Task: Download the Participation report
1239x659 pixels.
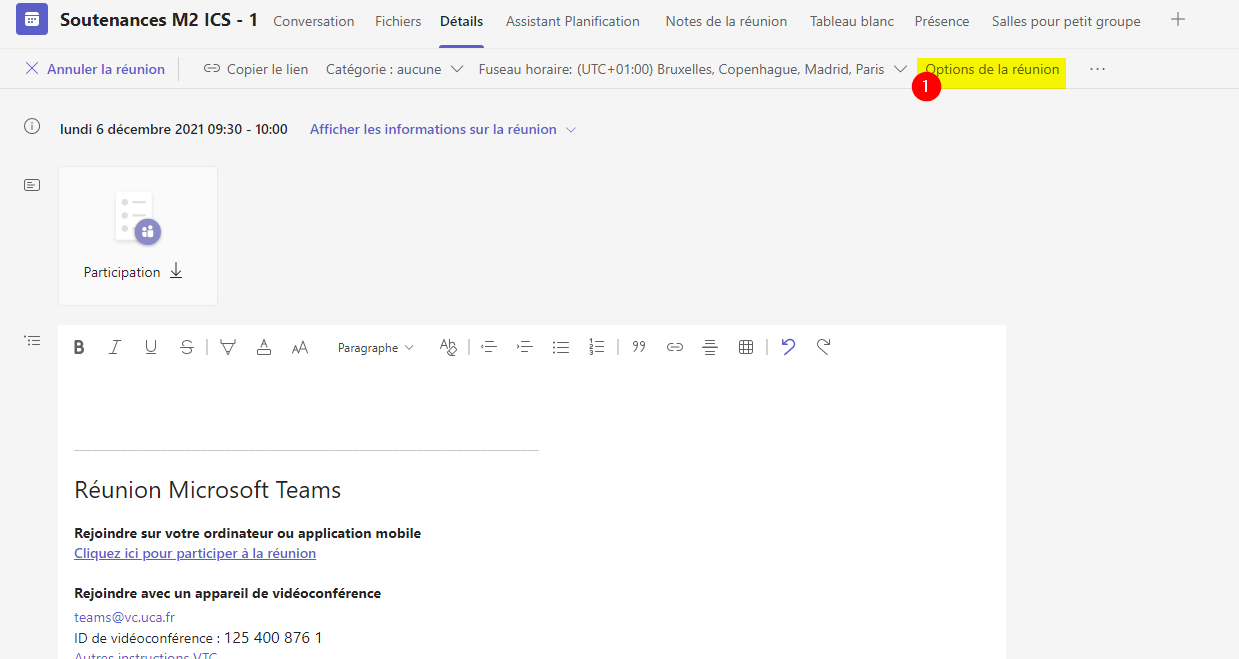Action: [x=176, y=270]
